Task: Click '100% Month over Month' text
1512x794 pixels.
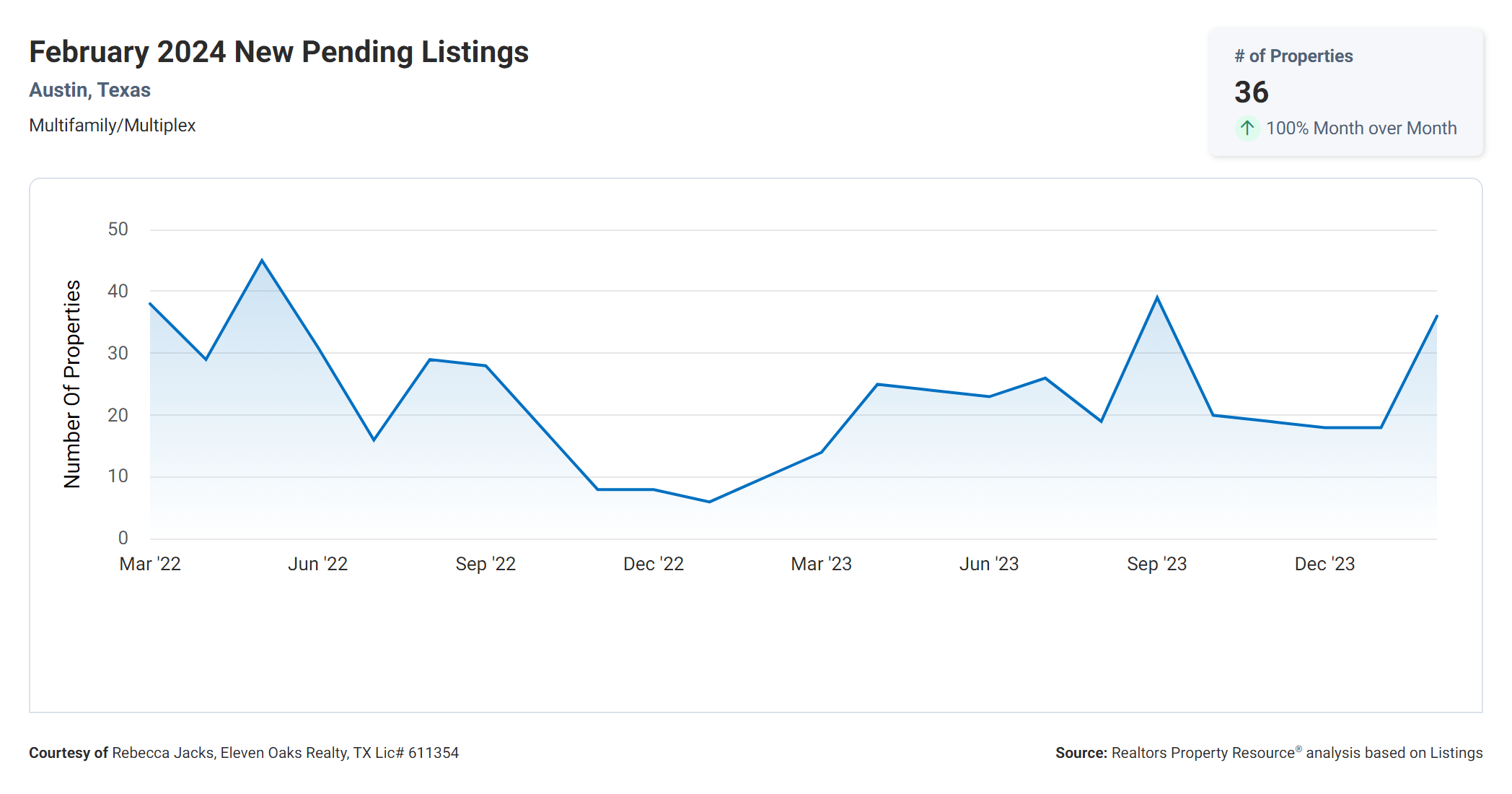Action: pos(1361,128)
